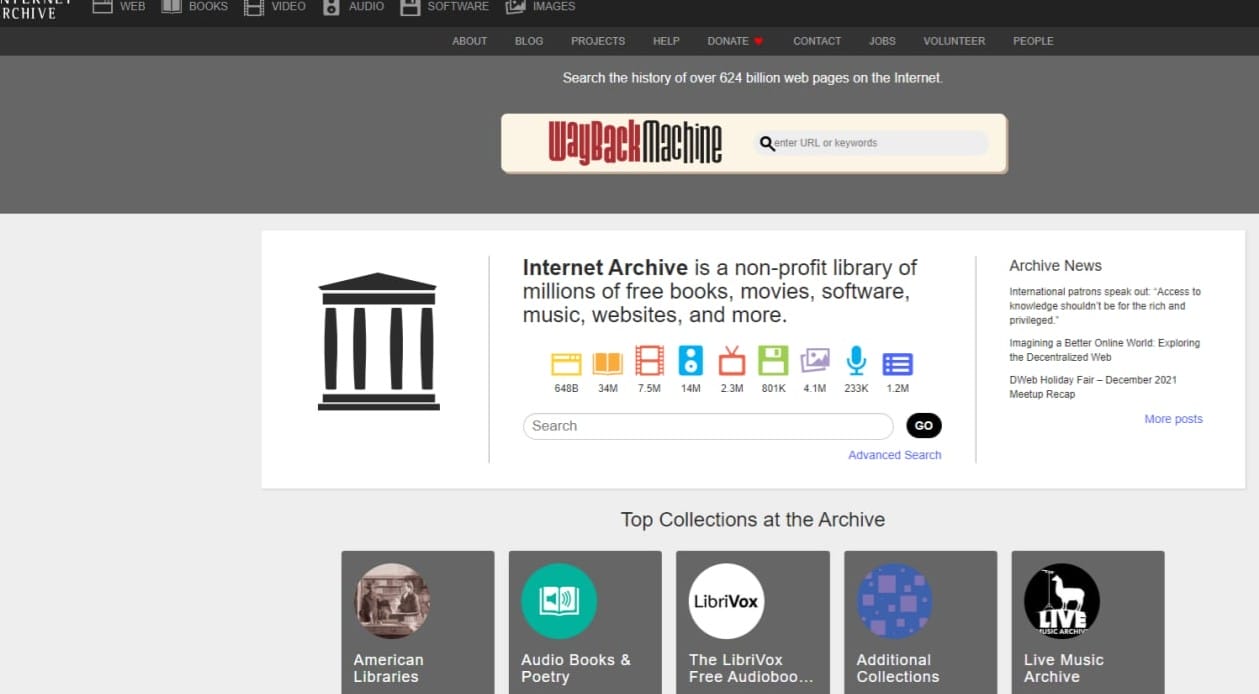Click the main Search text box
The width and height of the screenshot is (1259, 694).
click(x=708, y=426)
